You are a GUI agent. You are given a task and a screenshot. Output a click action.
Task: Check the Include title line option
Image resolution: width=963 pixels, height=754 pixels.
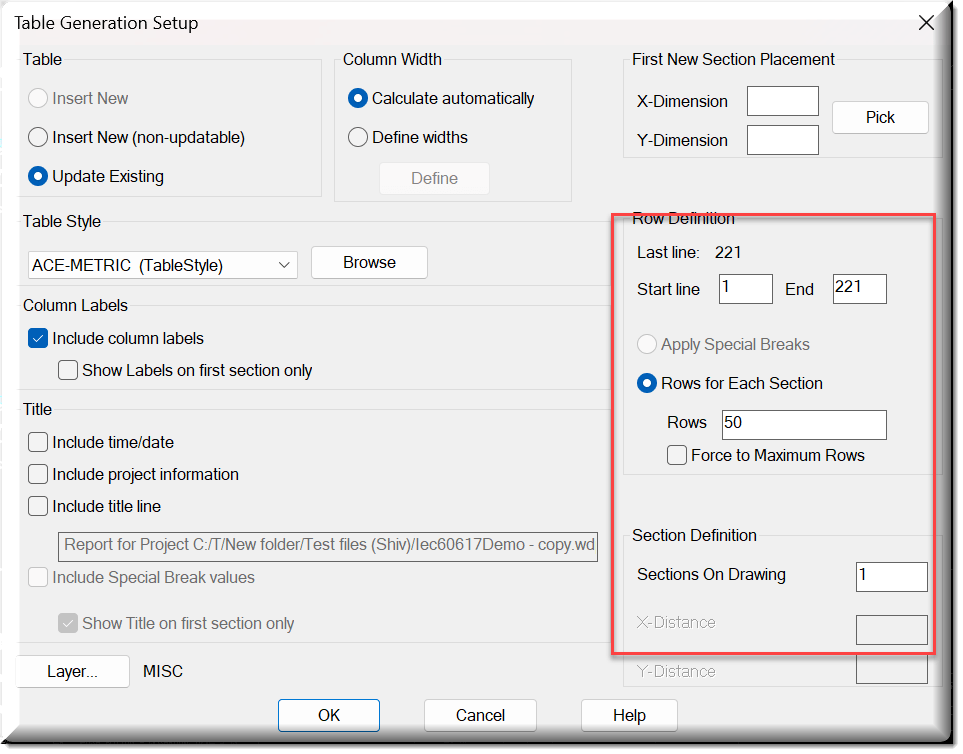pos(37,506)
